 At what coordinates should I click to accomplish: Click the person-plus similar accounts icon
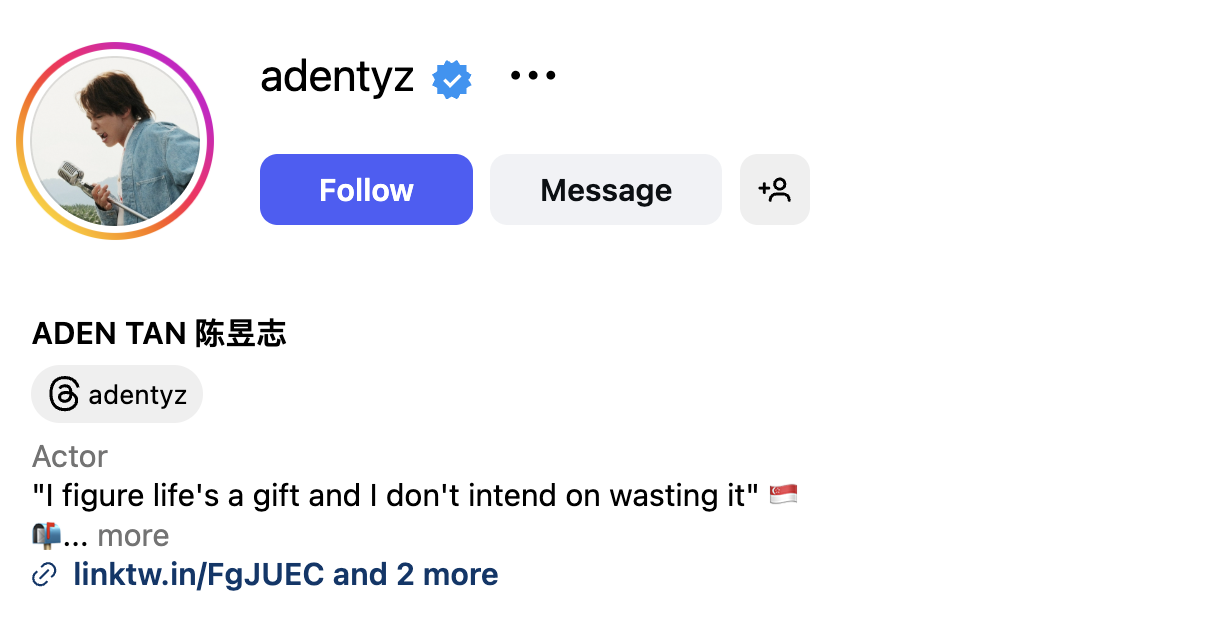[775, 189]
